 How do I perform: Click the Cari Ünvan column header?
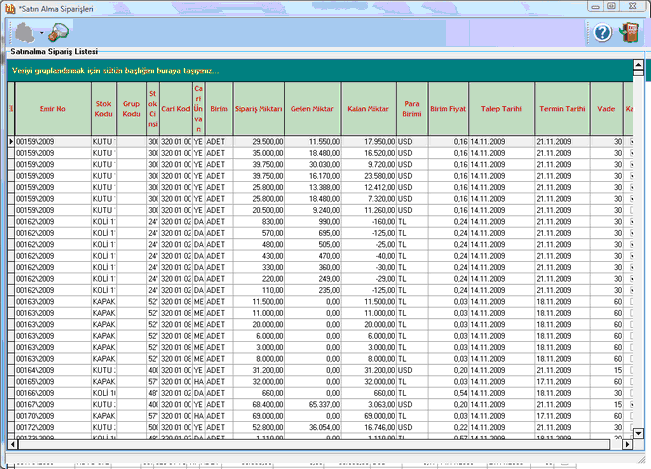pyautogui.click(x=198, y=109)
